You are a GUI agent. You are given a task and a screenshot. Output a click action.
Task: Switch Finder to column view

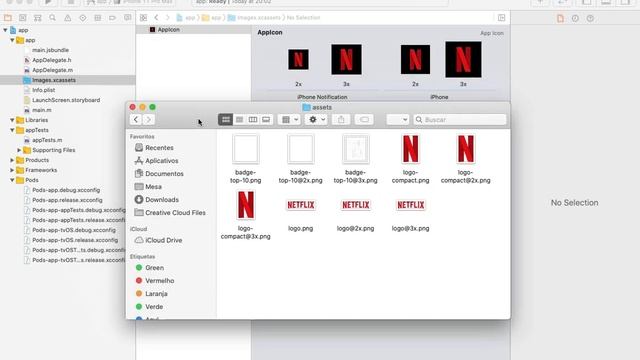(253, 120)
